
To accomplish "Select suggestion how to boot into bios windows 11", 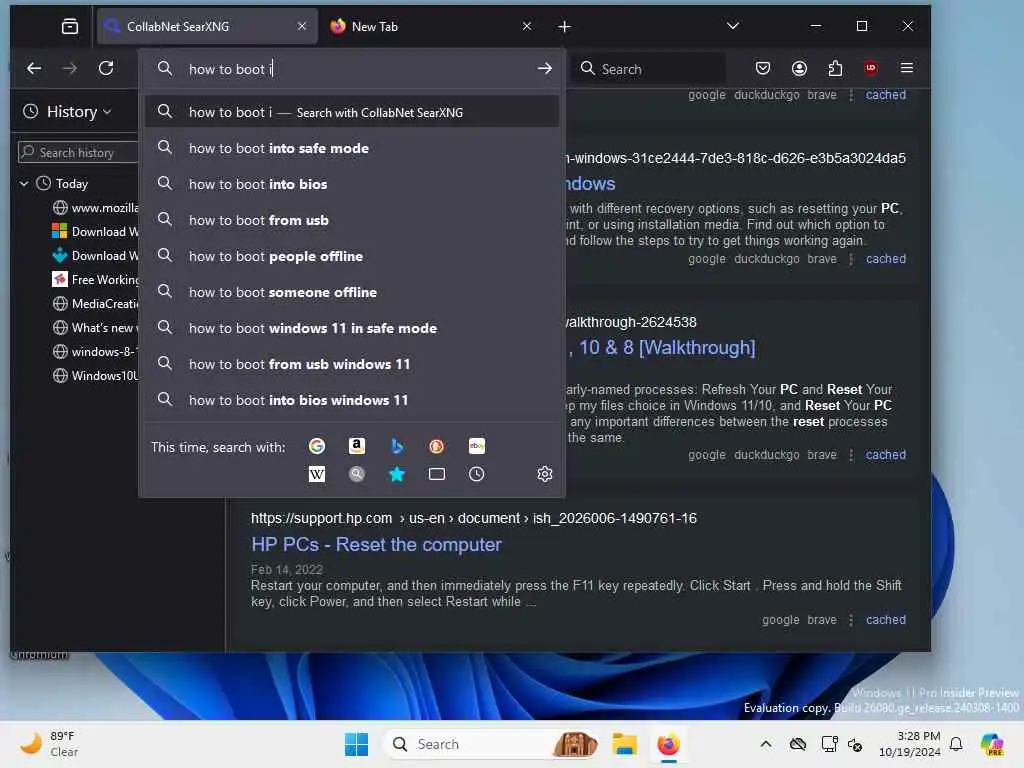I will tap(352, 400).
